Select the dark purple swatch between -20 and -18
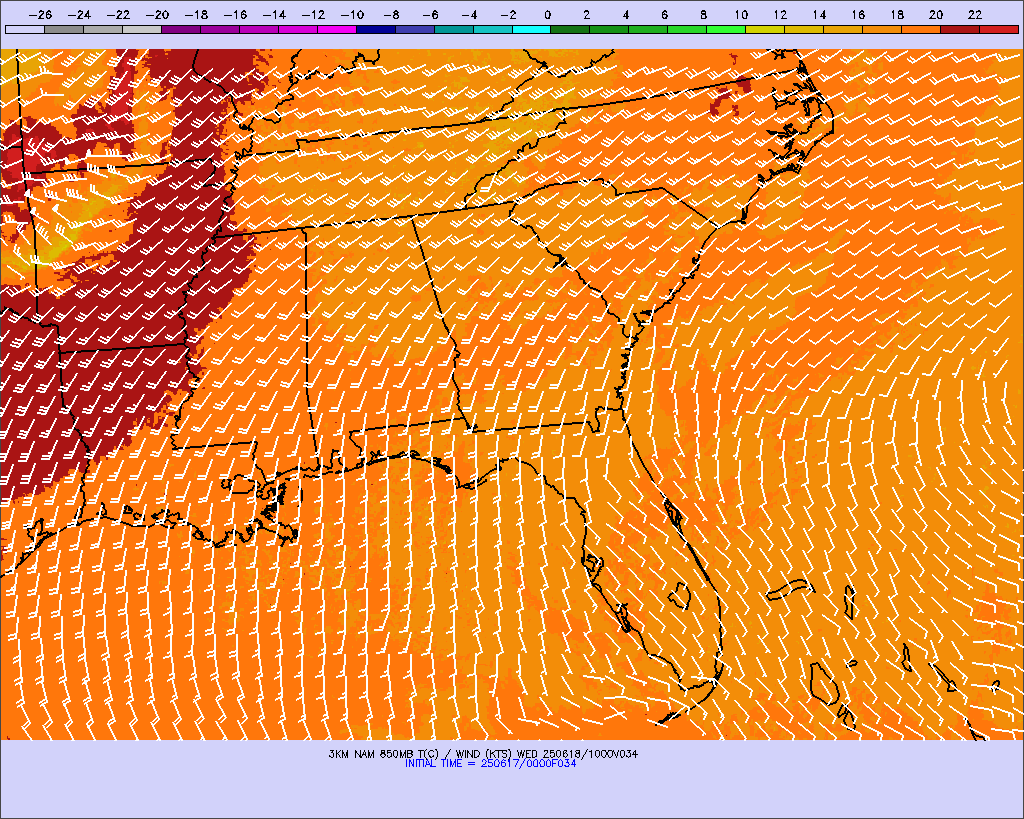The width and height of the screenshot is (1024, 819). (x=181, y=29)
